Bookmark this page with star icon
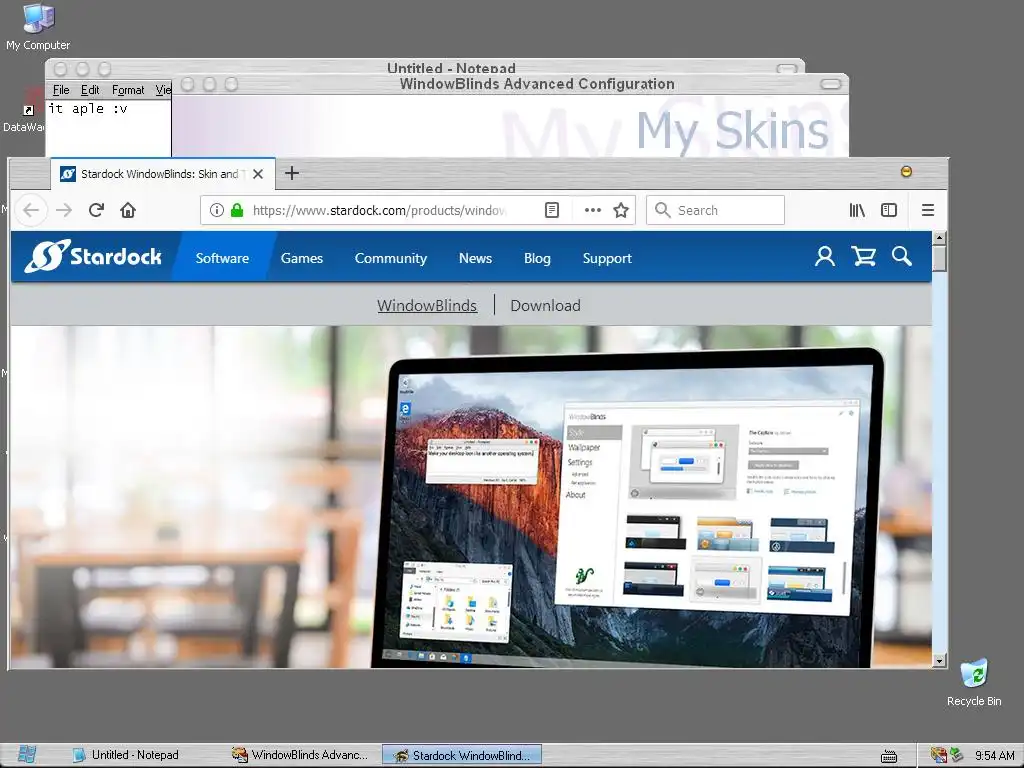 [621, 210]
